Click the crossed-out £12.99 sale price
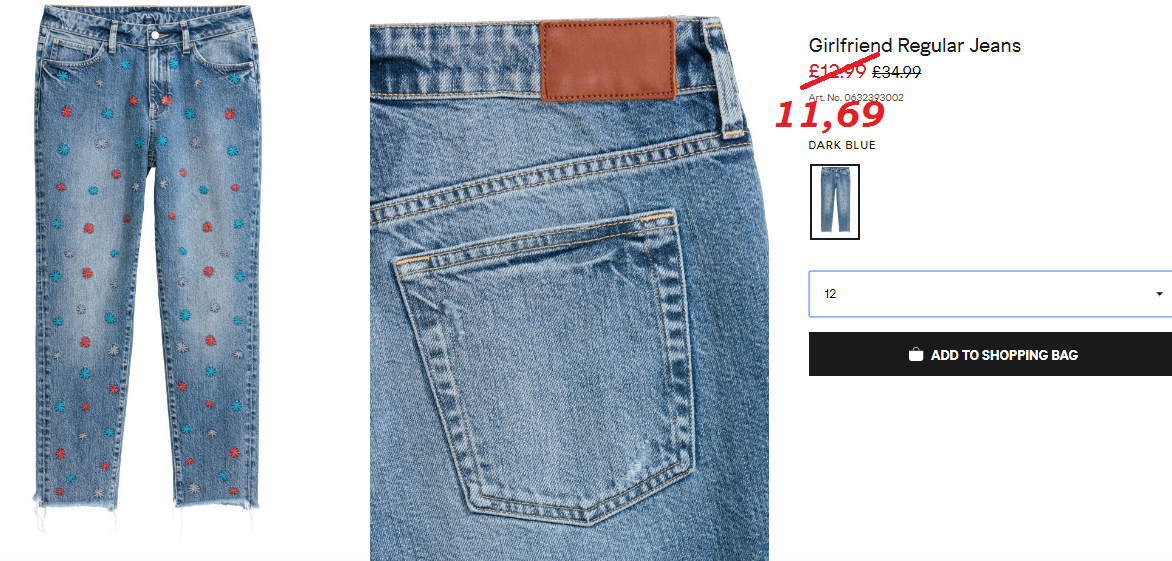This screenshot has height=561, width=1172. click(838, 72)
